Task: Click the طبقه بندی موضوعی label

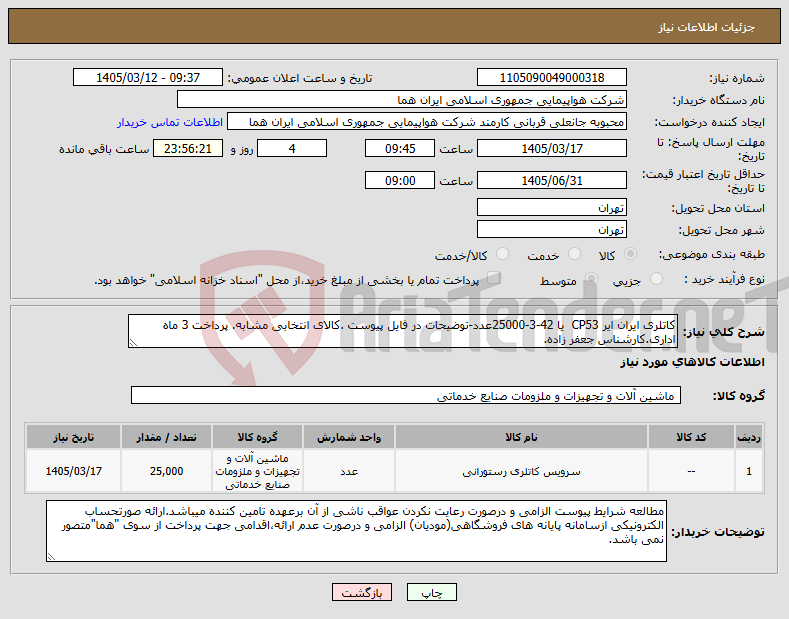Action: [x=712, y=255]
